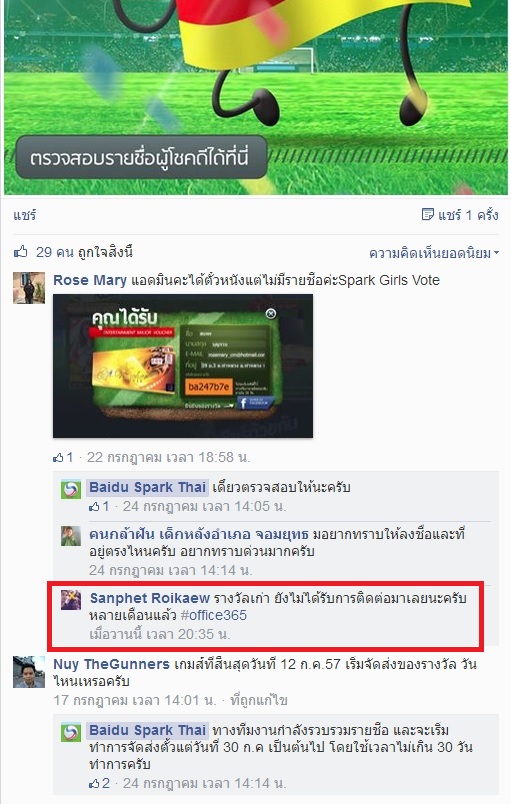This screenshot has height=804, width=511.
Task: Open Rose Mary's profile picture
Action: (29, 288)
